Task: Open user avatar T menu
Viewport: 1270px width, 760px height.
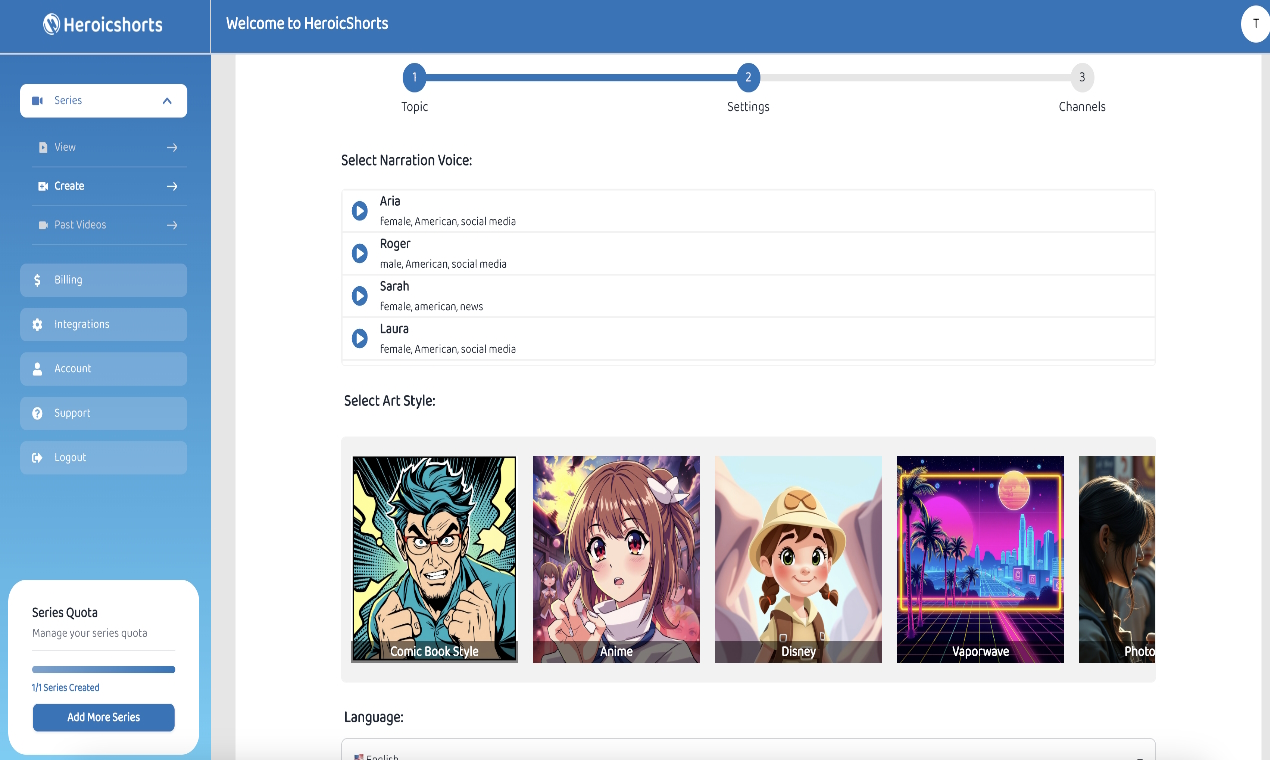Action: coord(1255,24)
